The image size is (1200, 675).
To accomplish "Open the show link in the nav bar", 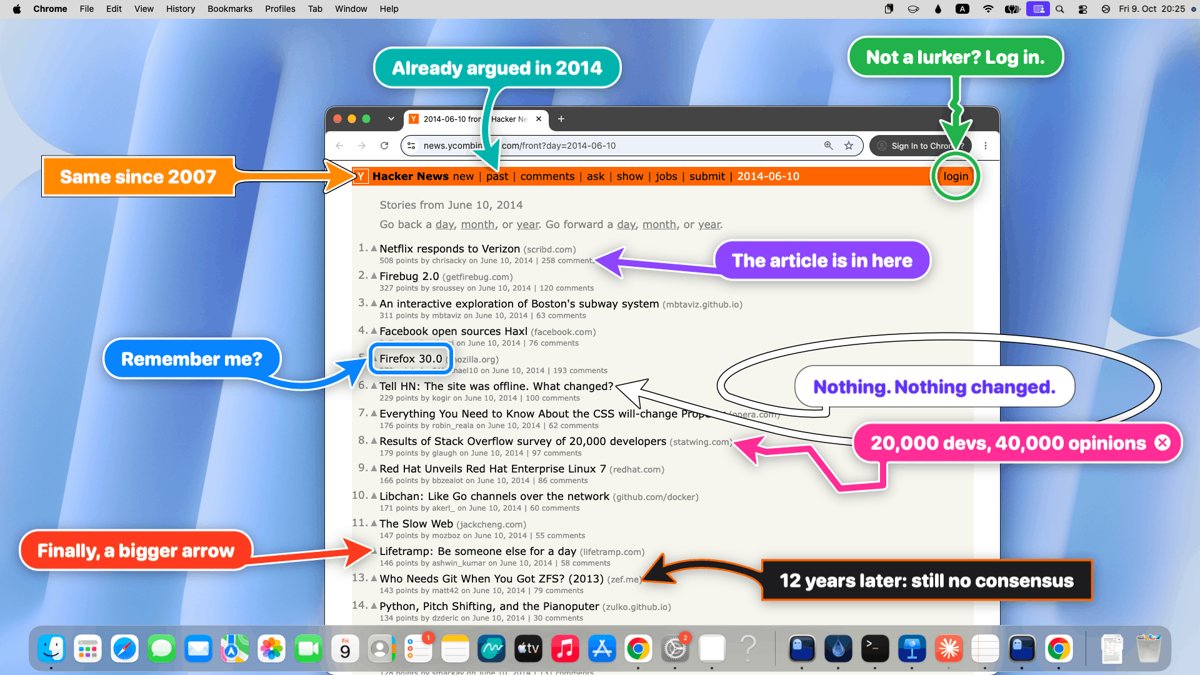I will [630, 177].
